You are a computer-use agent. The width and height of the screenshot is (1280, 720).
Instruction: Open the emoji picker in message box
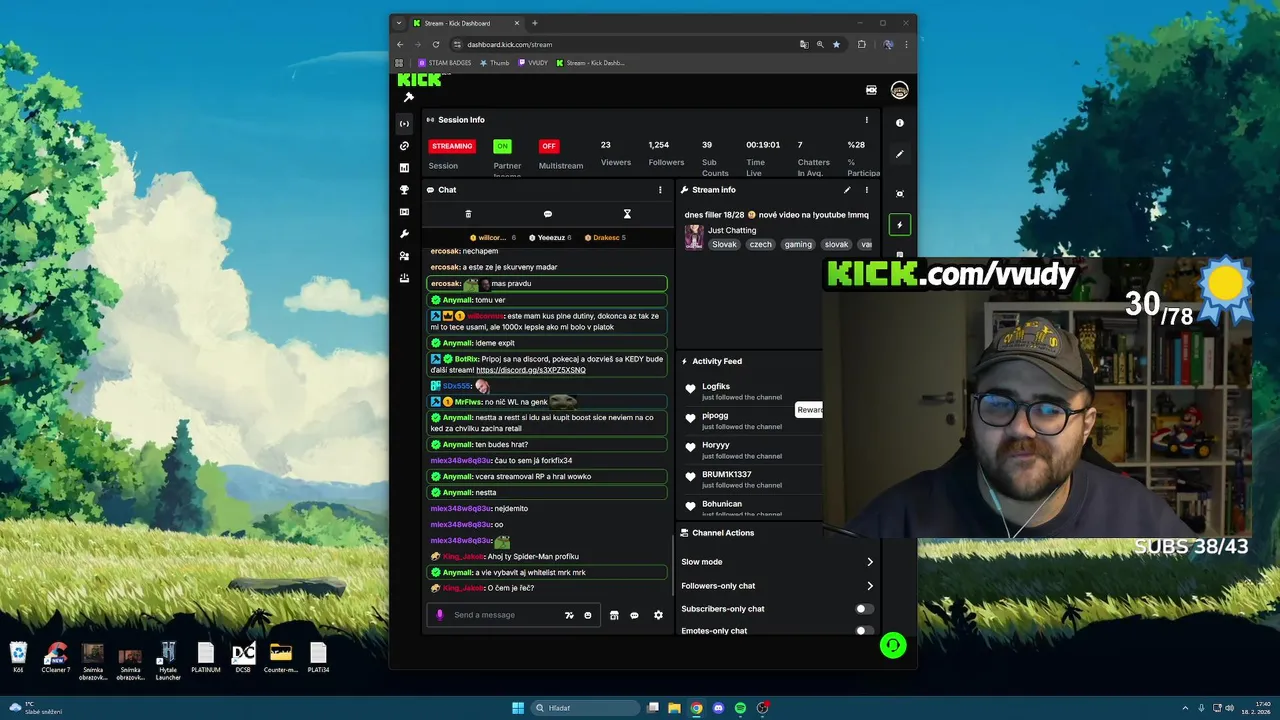[x=588, y=615]
